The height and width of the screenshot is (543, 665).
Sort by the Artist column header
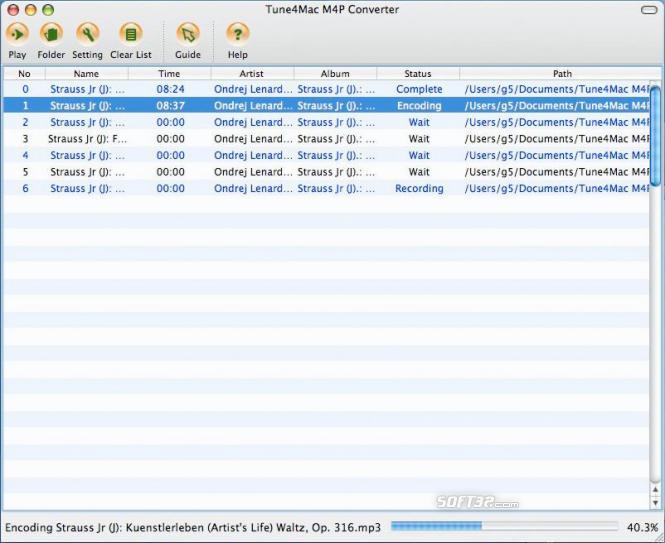pyautogui.click(x=251, y=74)
